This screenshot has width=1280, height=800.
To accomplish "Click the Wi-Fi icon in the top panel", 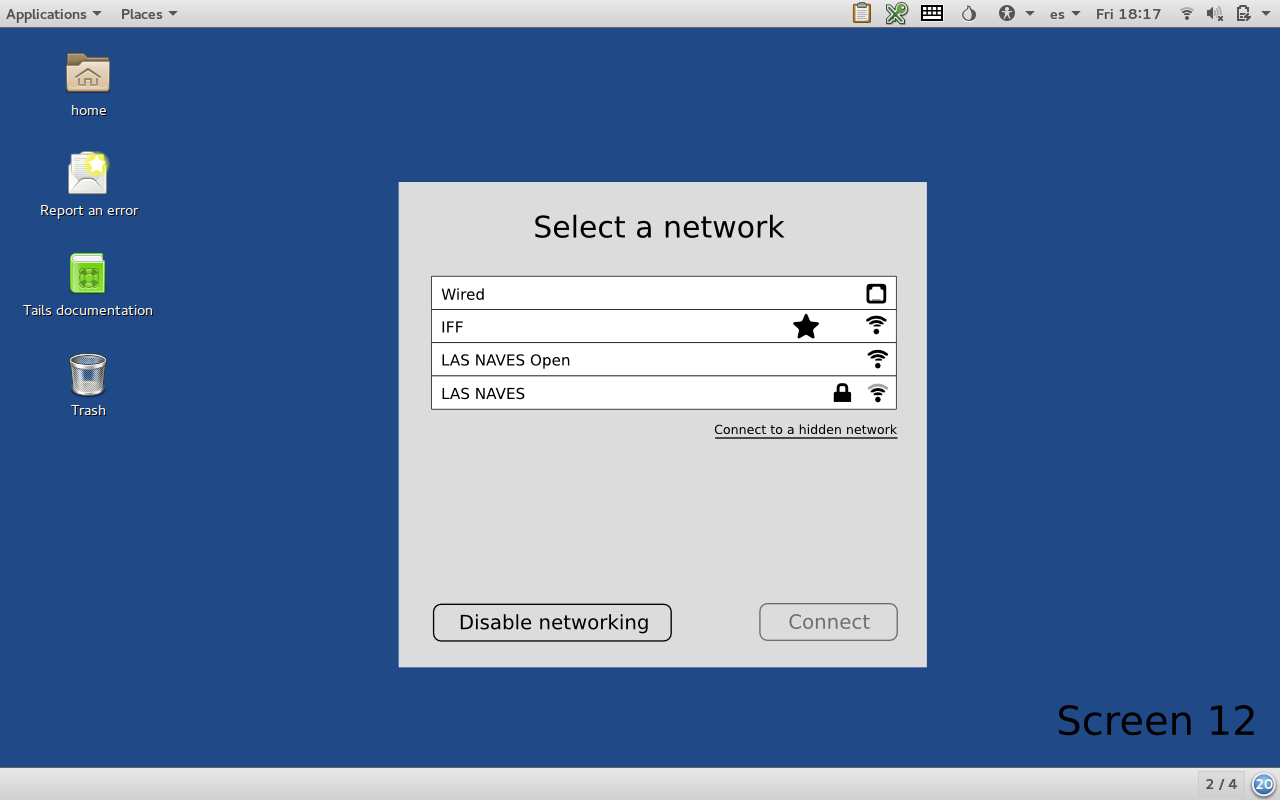I will click(1187, 13).
